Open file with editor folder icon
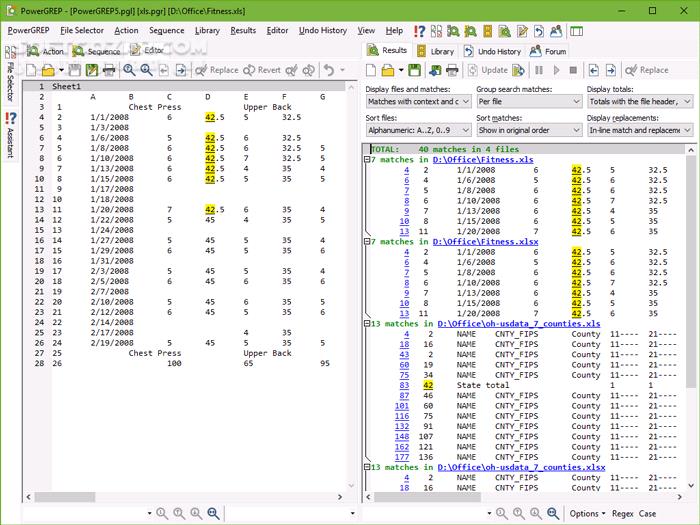 (48, 70)
